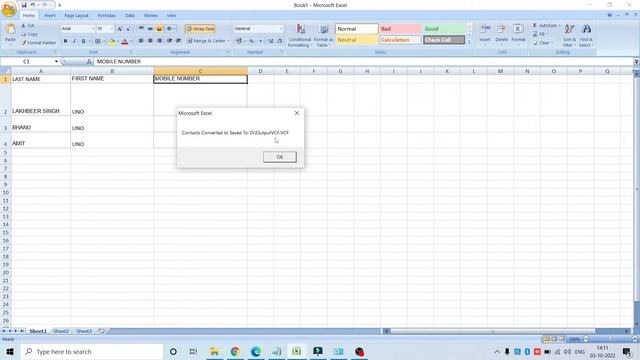This screenshot has width=640, height=360.
Task: Click the Increase Decimal icon
Action: point(271,41)
